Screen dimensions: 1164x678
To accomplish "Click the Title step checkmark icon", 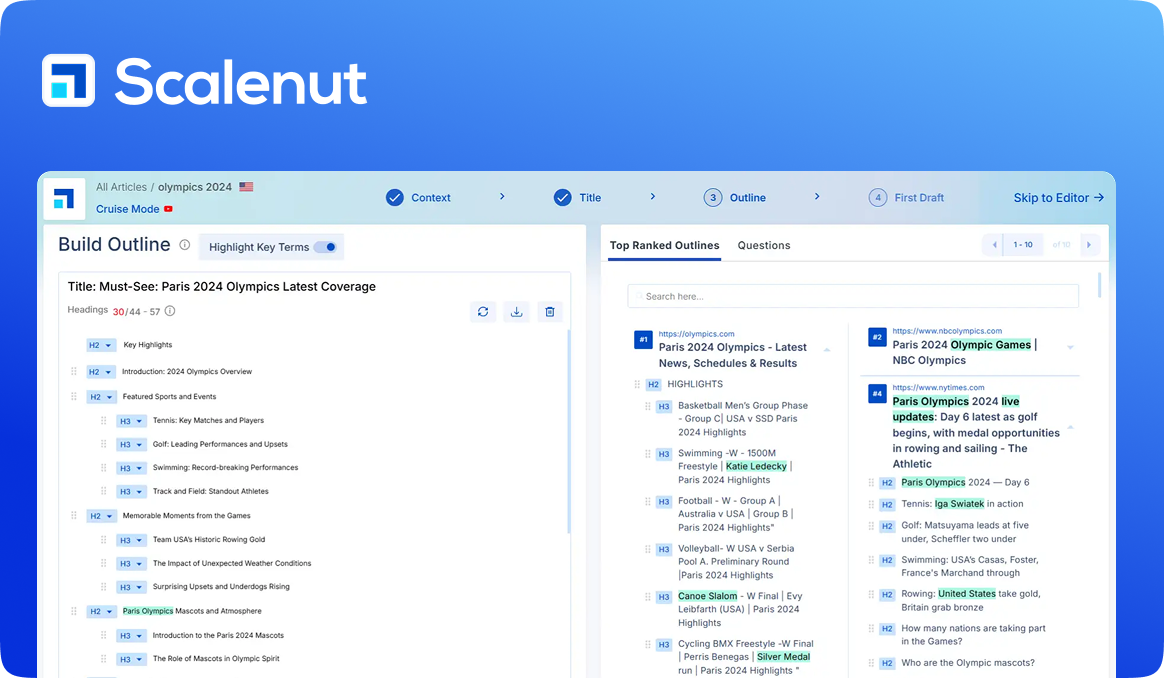I will click(x=563, y=198).
